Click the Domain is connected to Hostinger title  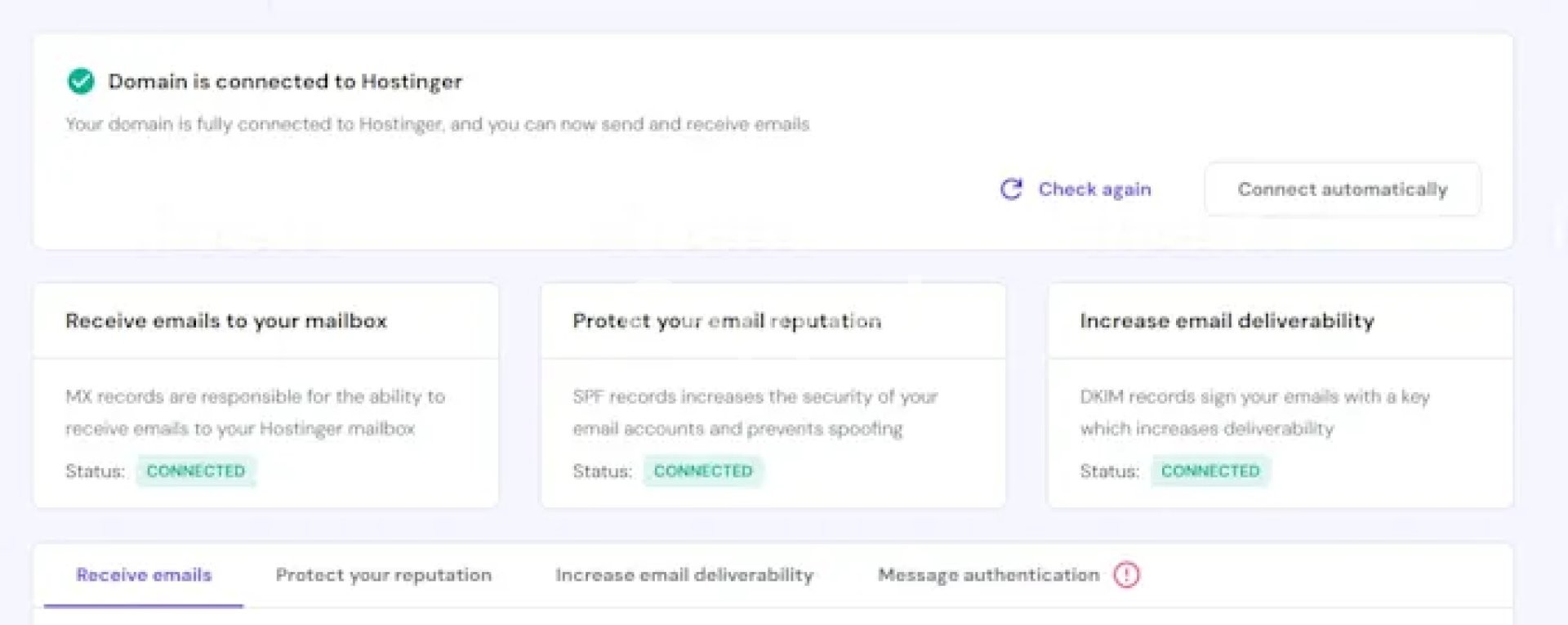(x=285, y=82)
